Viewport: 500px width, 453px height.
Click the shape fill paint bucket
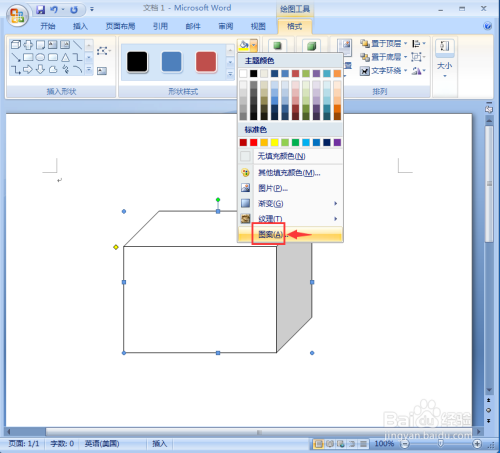[x=244, y=45]
